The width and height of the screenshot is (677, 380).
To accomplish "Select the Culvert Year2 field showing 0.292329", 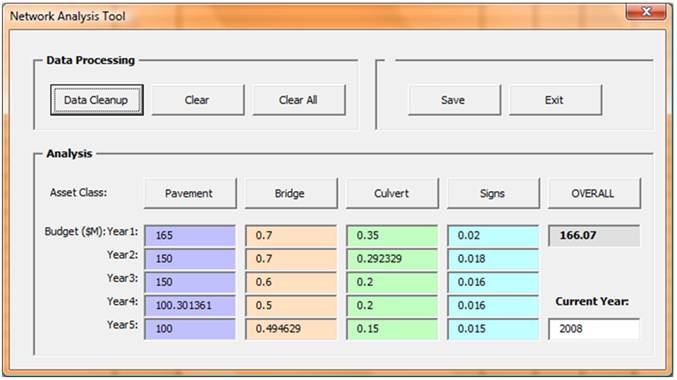I will click(392, 259).
